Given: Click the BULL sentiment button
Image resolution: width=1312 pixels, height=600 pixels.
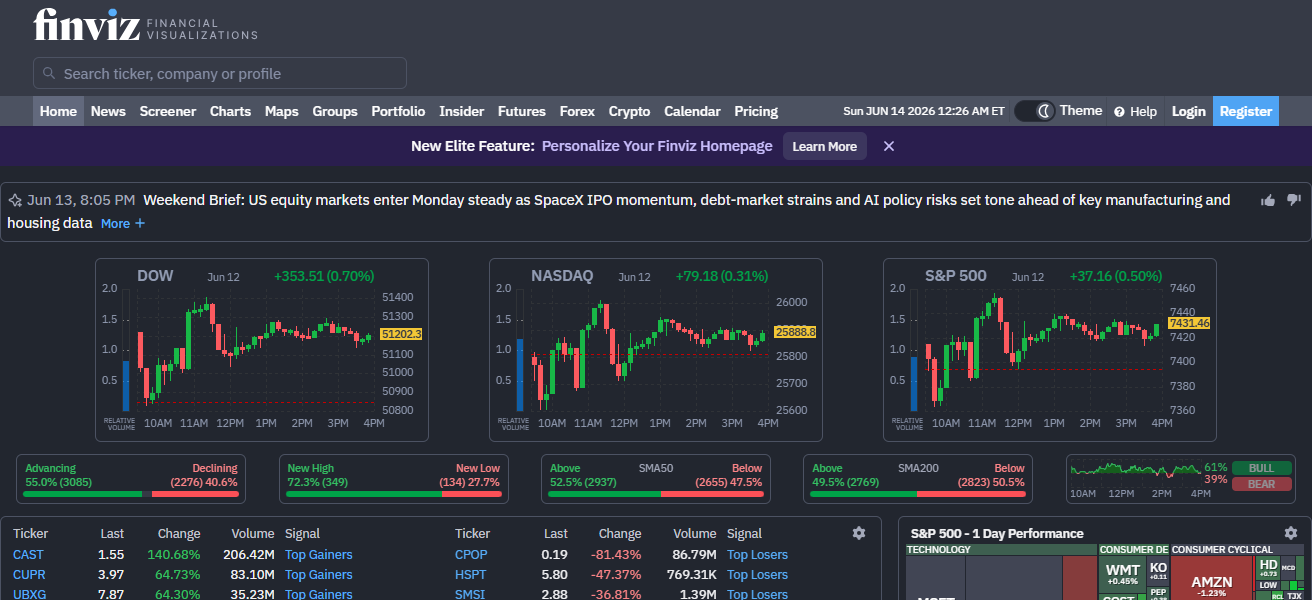Looking at the screenshot, I should point(1262,468).
